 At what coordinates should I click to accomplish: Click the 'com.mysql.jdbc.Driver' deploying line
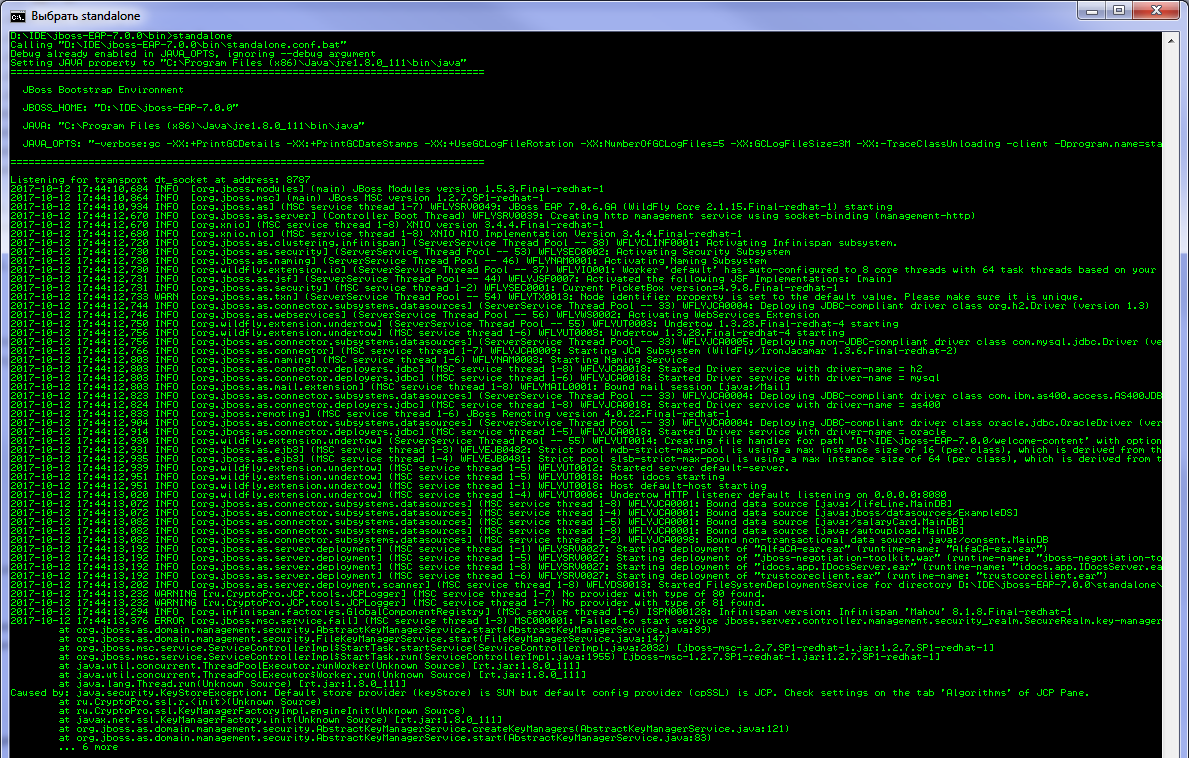coord(585,342)
